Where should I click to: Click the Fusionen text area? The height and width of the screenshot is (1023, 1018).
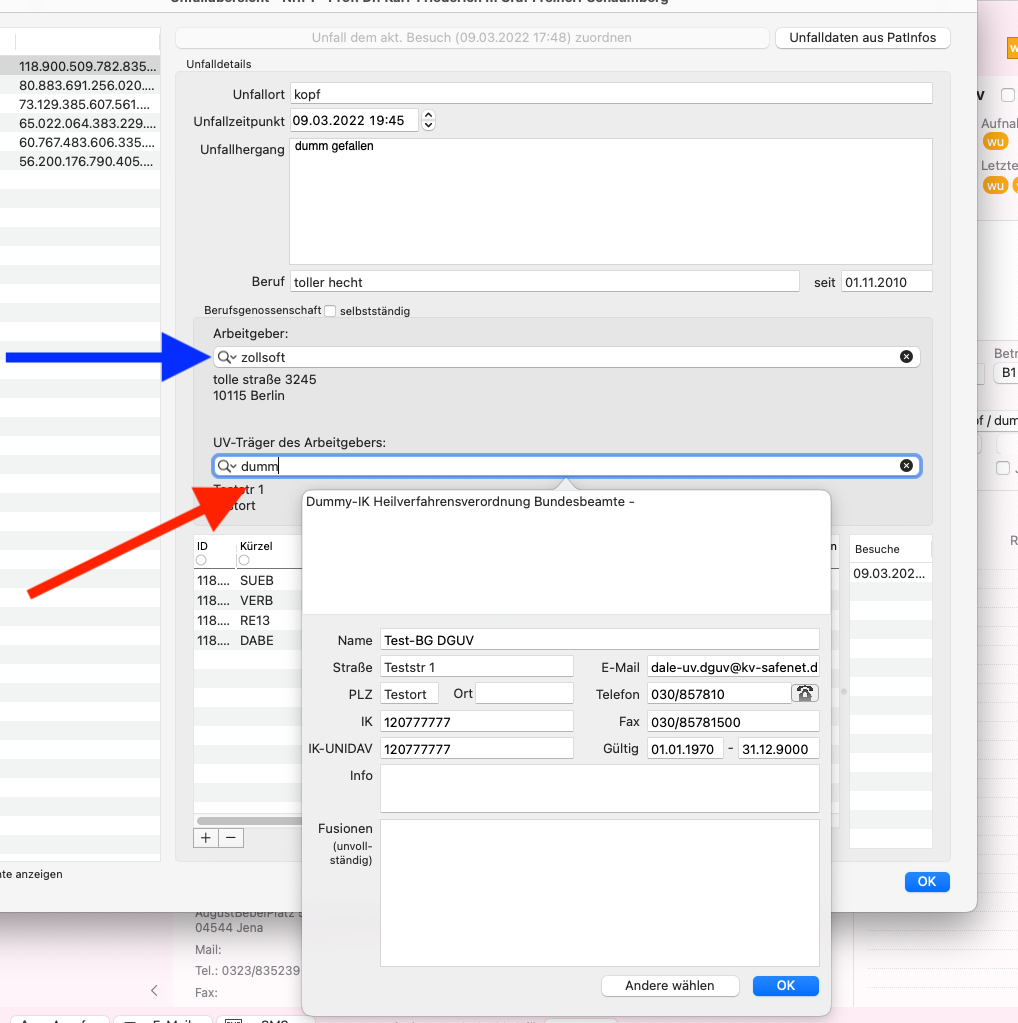tap(599, 893)
